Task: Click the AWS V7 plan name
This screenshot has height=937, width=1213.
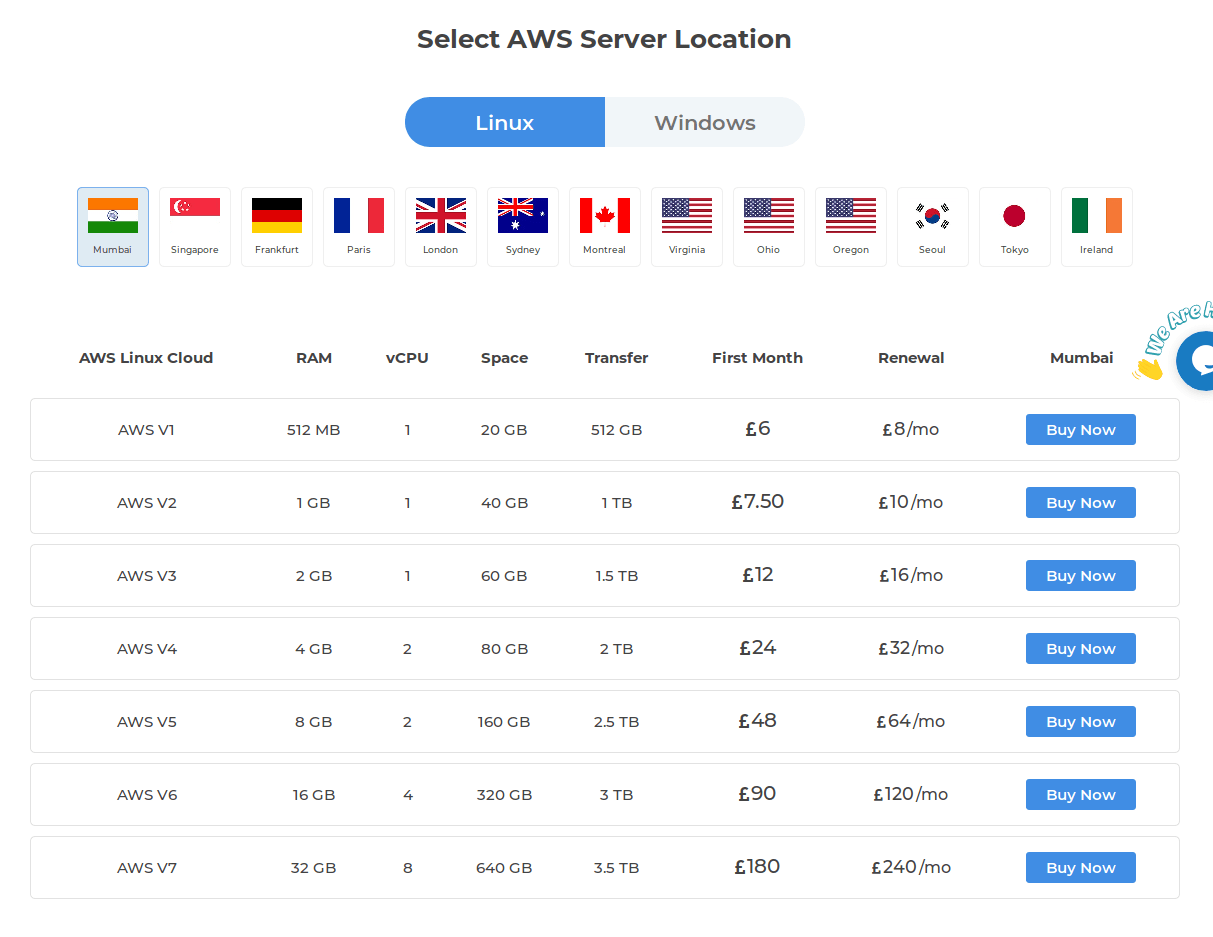Action: (x=146, y=868)
